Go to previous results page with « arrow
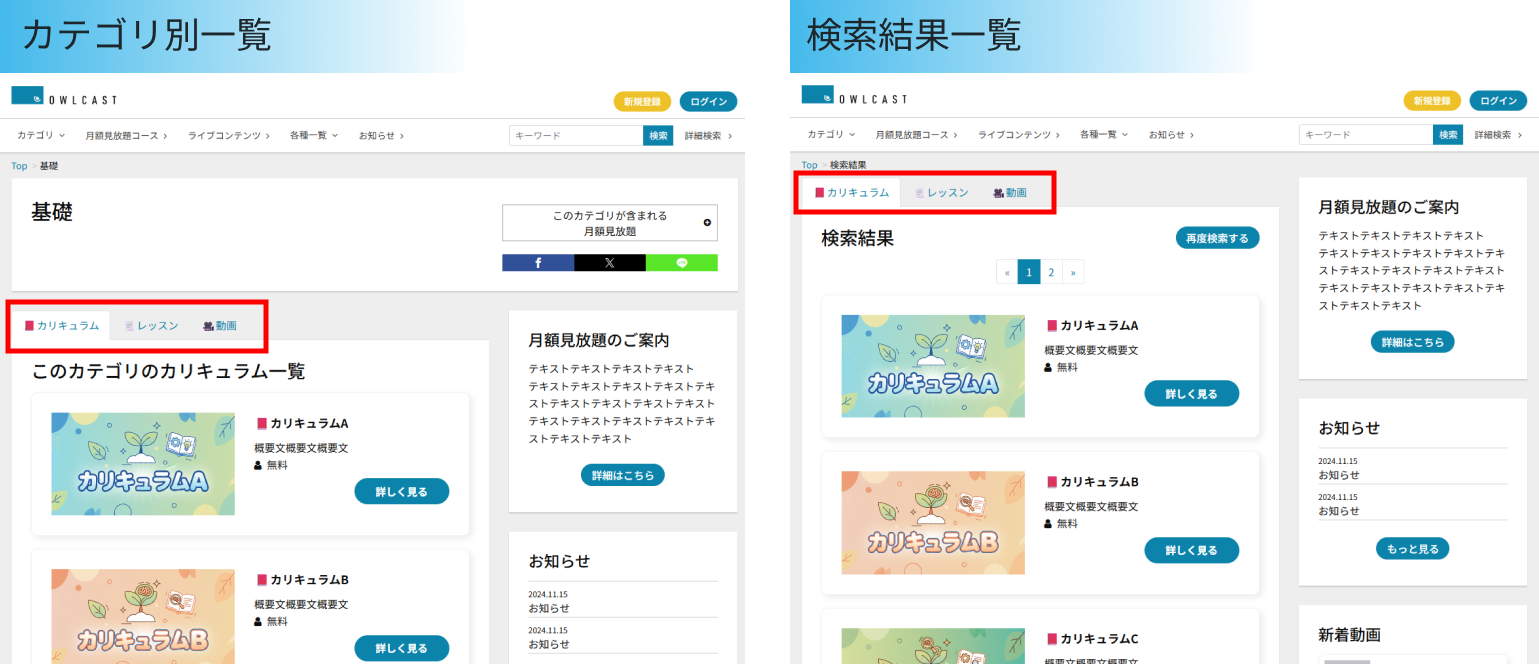Image resolution: width=1539 pixels, height=664 pixels. [x=1007, y=272]
